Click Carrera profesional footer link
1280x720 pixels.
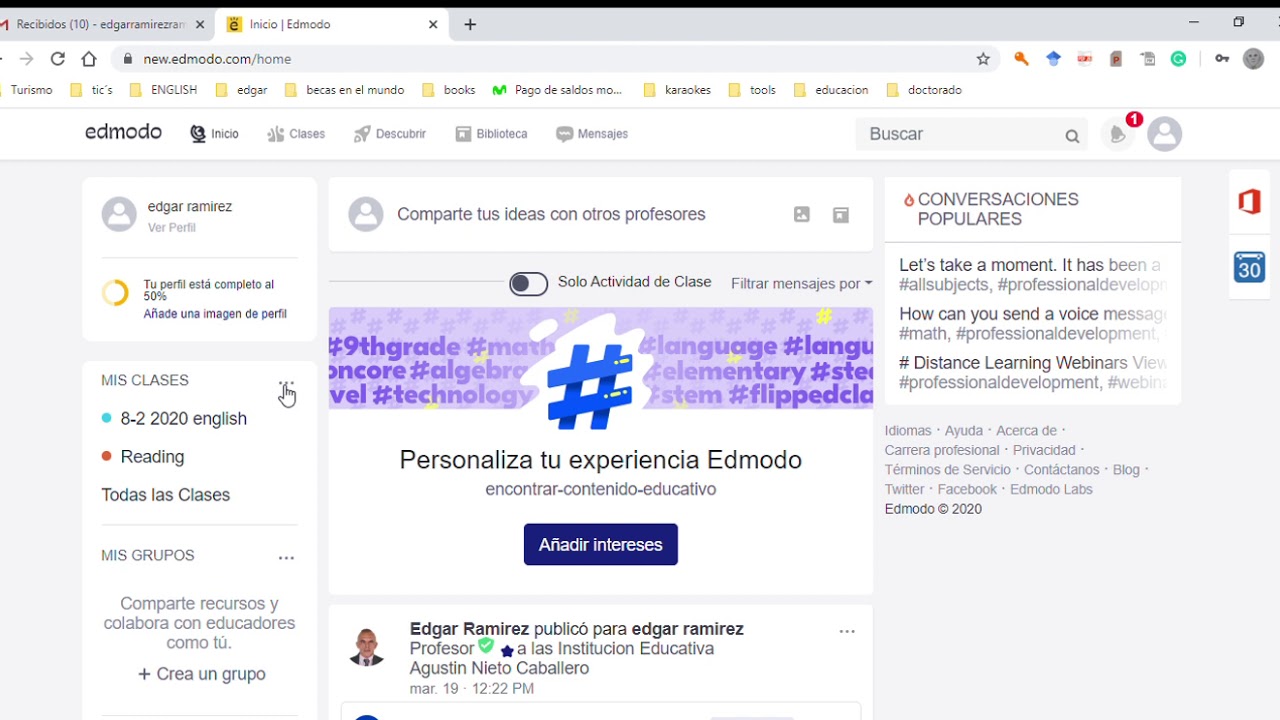point(942,451)
